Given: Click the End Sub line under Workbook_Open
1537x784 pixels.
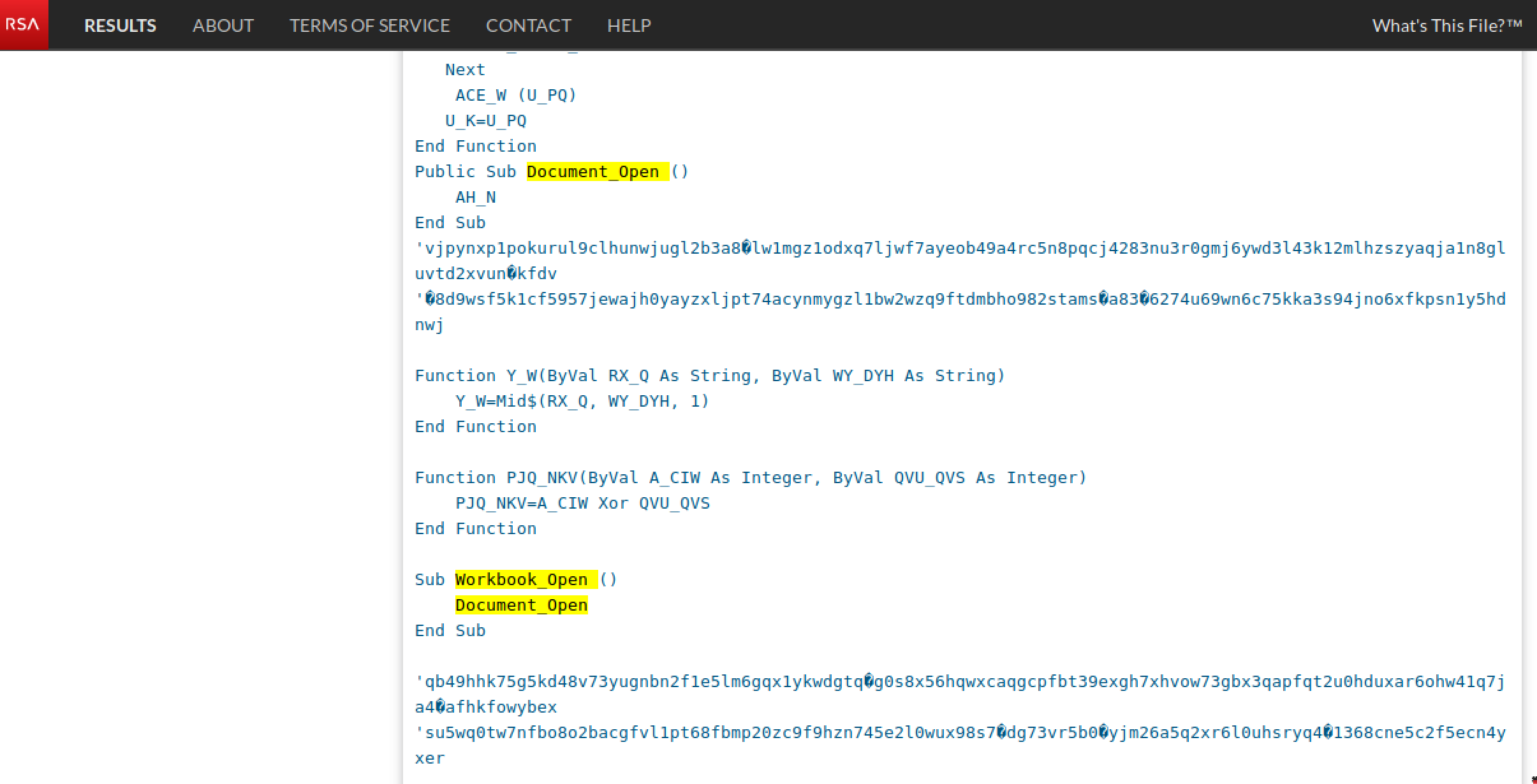Looking at the screenshot, I should 450,630.
